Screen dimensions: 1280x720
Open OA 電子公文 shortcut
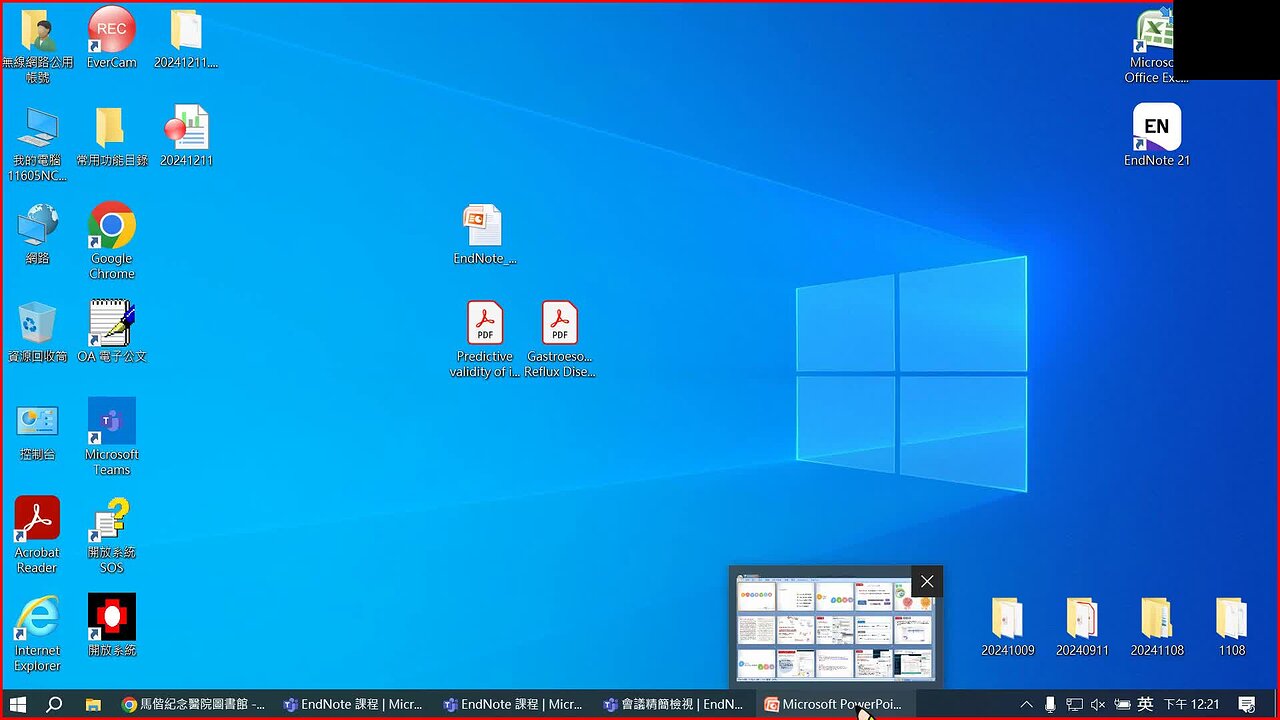[x=111, y=332]
